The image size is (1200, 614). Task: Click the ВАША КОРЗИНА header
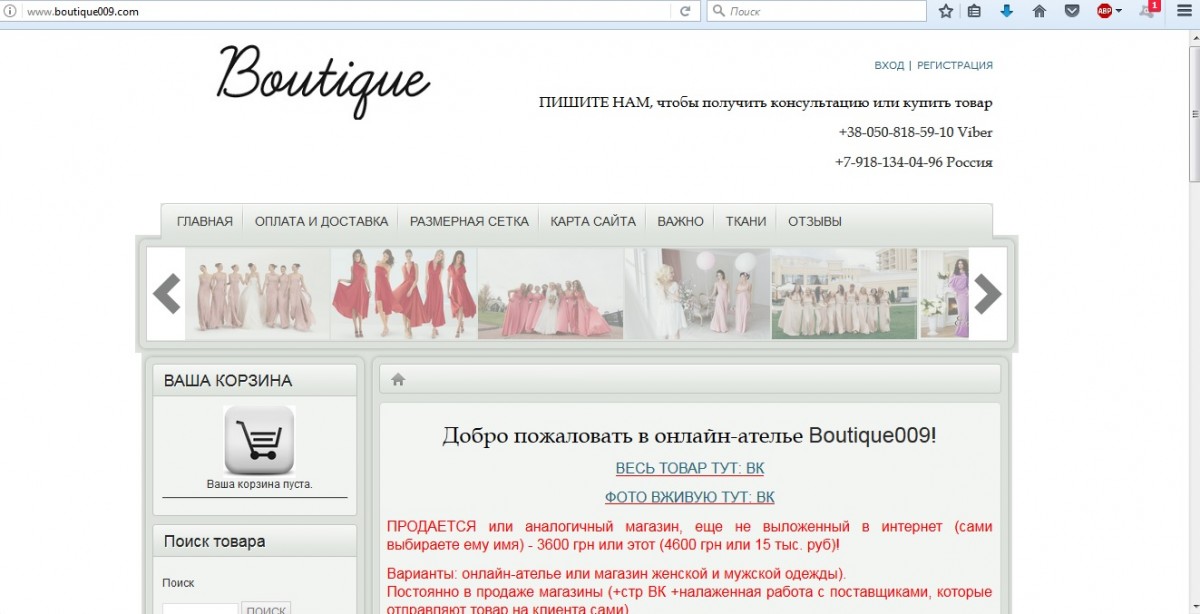[x=228, y=381]
